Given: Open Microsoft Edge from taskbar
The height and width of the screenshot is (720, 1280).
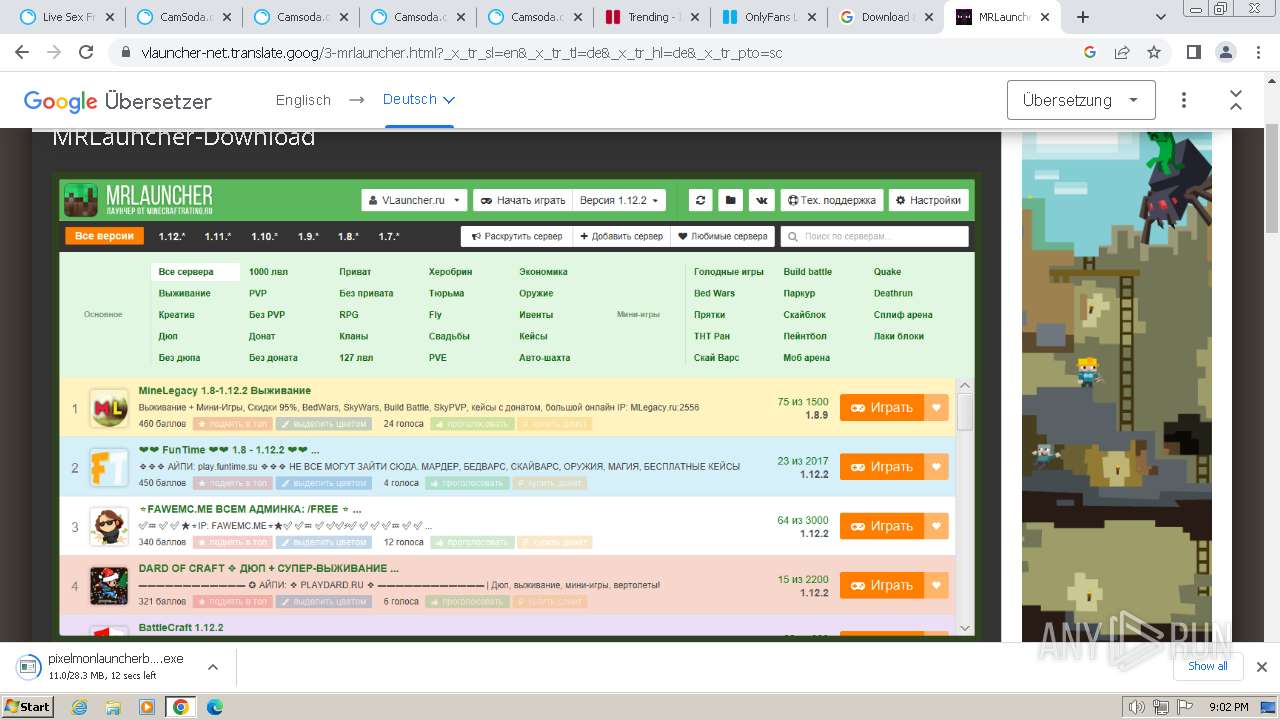Looking at the screenshot, I should coord(215,707).
